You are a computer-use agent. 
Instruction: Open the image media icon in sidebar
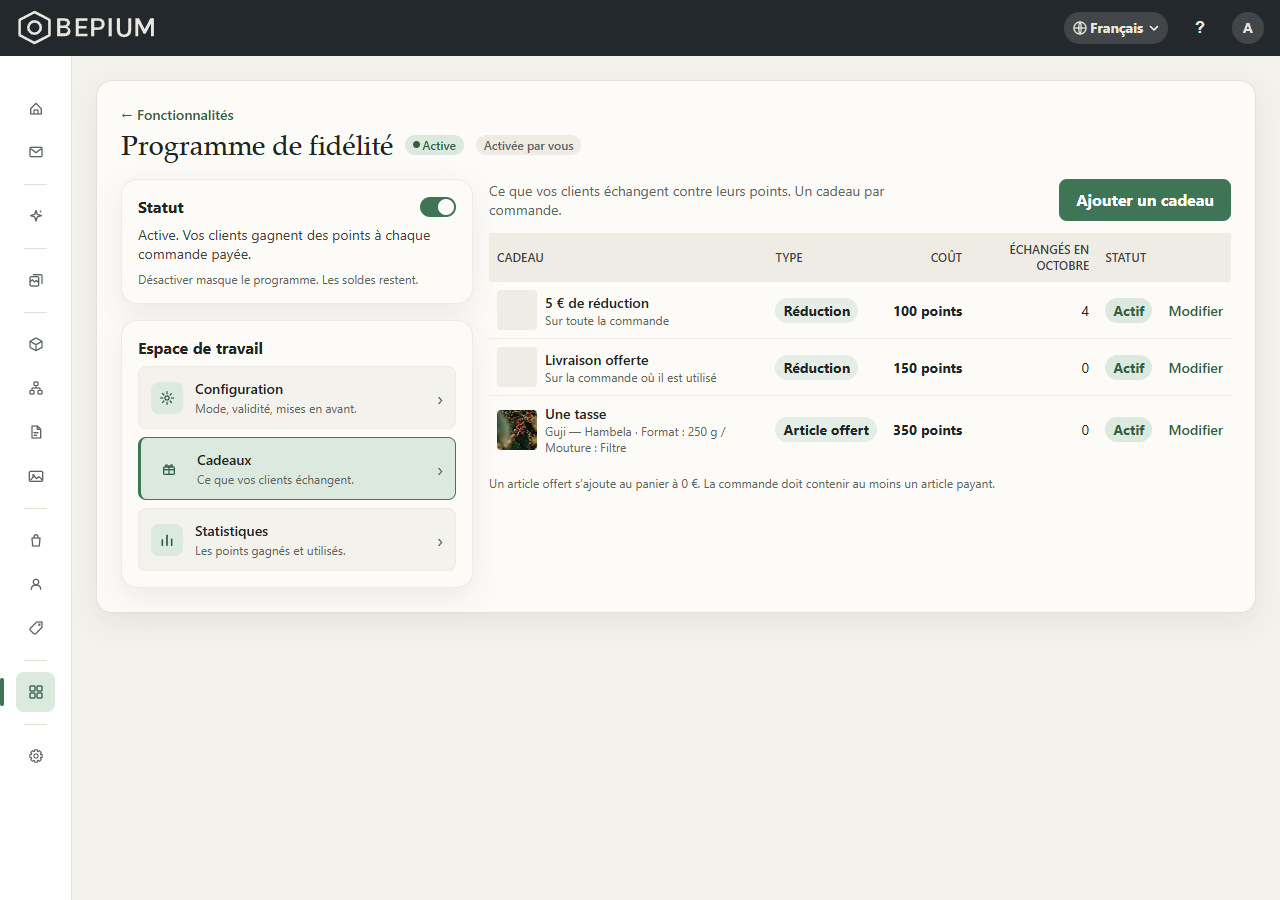point(36,476)
